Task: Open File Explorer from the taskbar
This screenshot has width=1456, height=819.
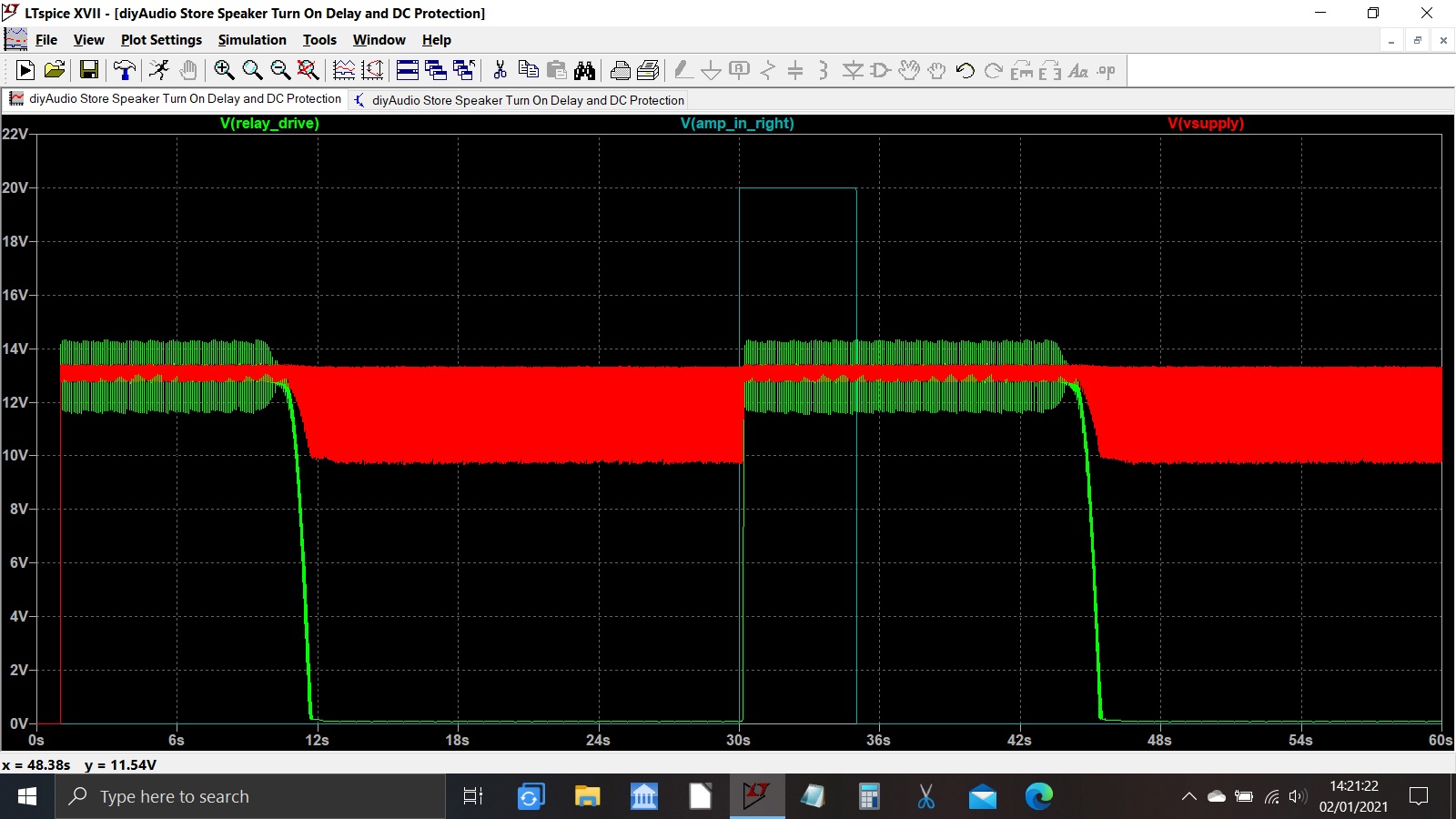Action: tap(587, 796)
